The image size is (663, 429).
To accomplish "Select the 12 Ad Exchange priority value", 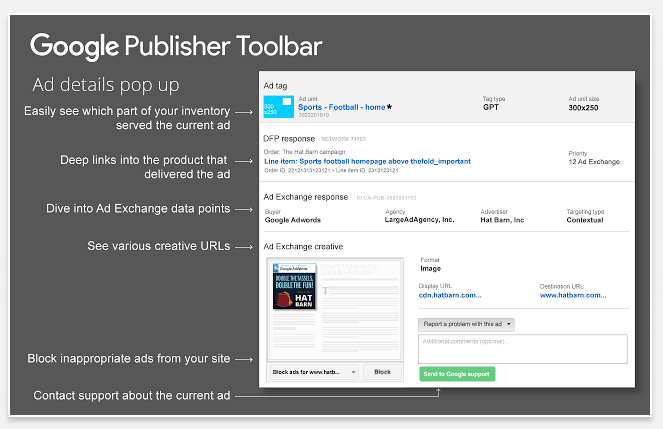I will point(594,162).
